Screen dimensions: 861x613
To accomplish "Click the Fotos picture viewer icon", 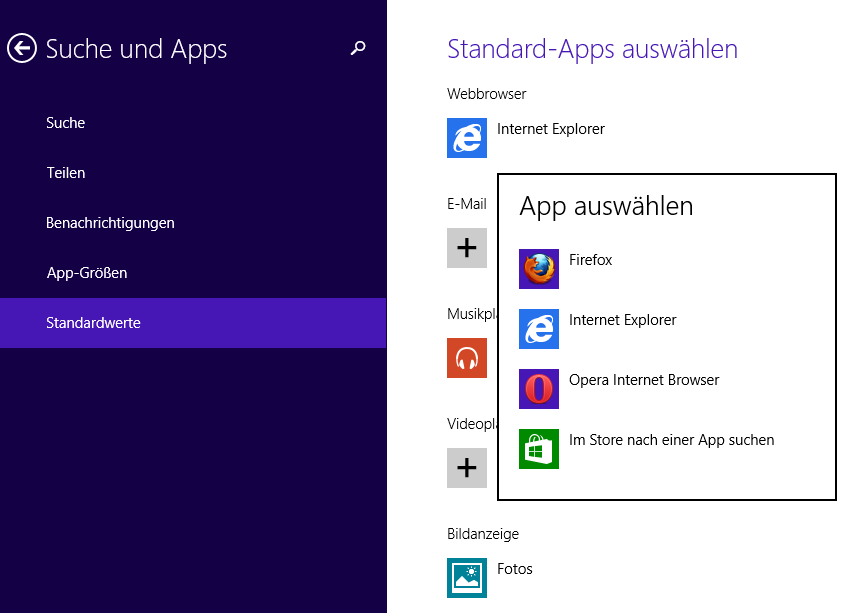I will (x=467, y=578).
